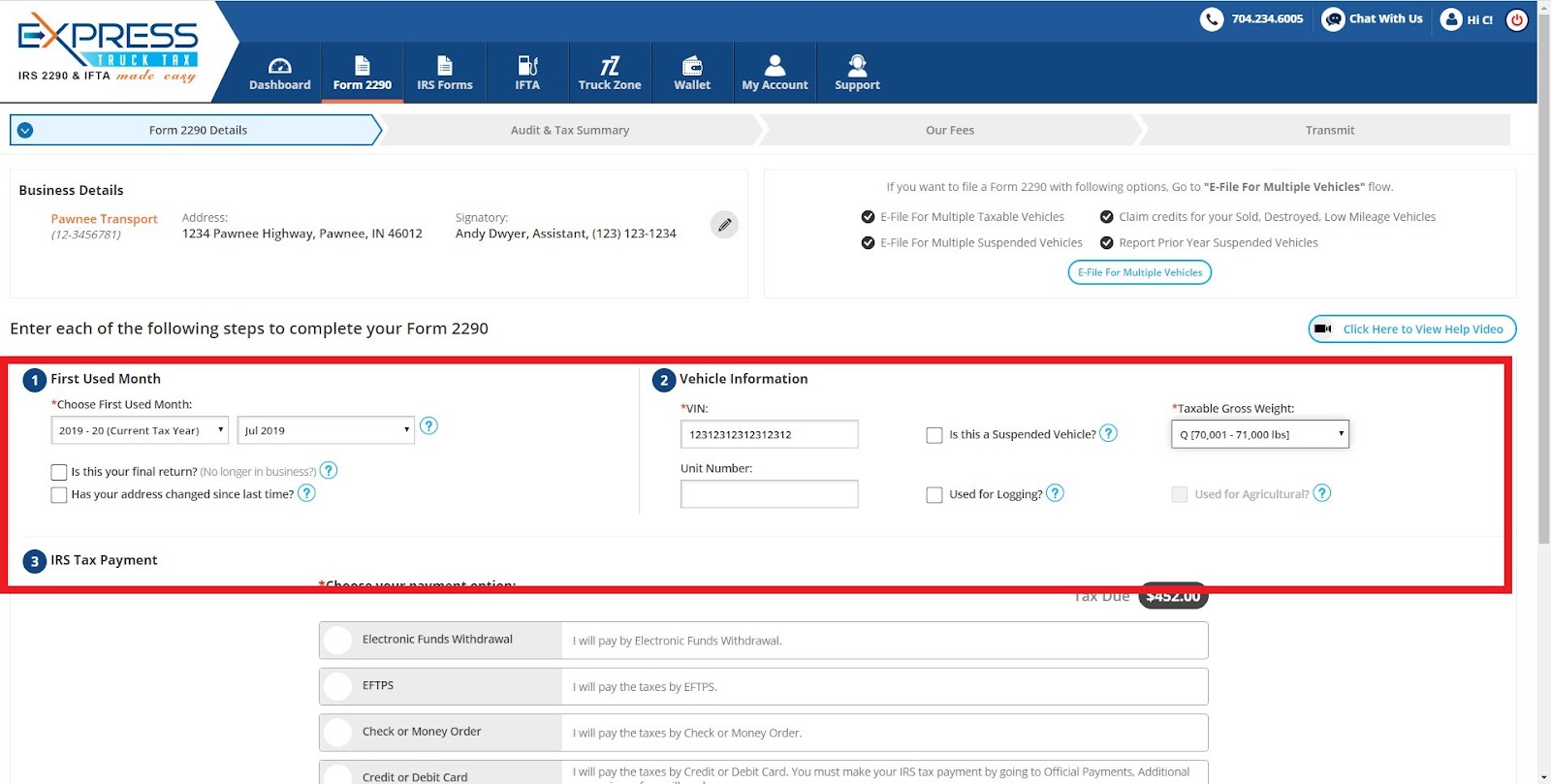The width and height of the screenshot is (1551, 784).
Task: Open Taxable Gross Weight dropdown
Action: point(1260,434)
